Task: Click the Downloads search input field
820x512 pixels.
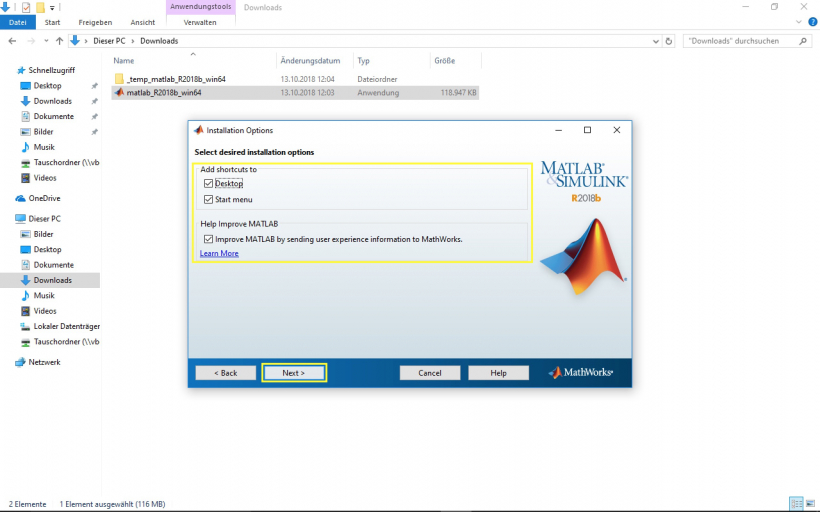Action: coord(740,41)
